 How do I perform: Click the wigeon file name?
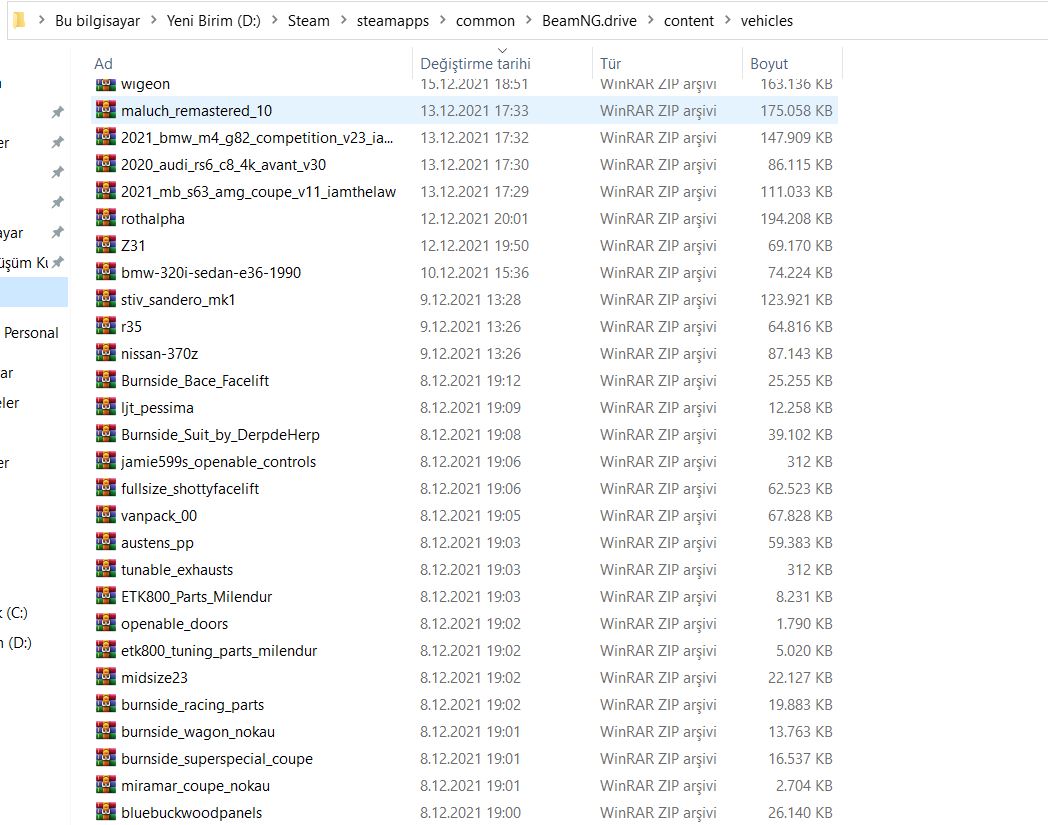point(145,84)
